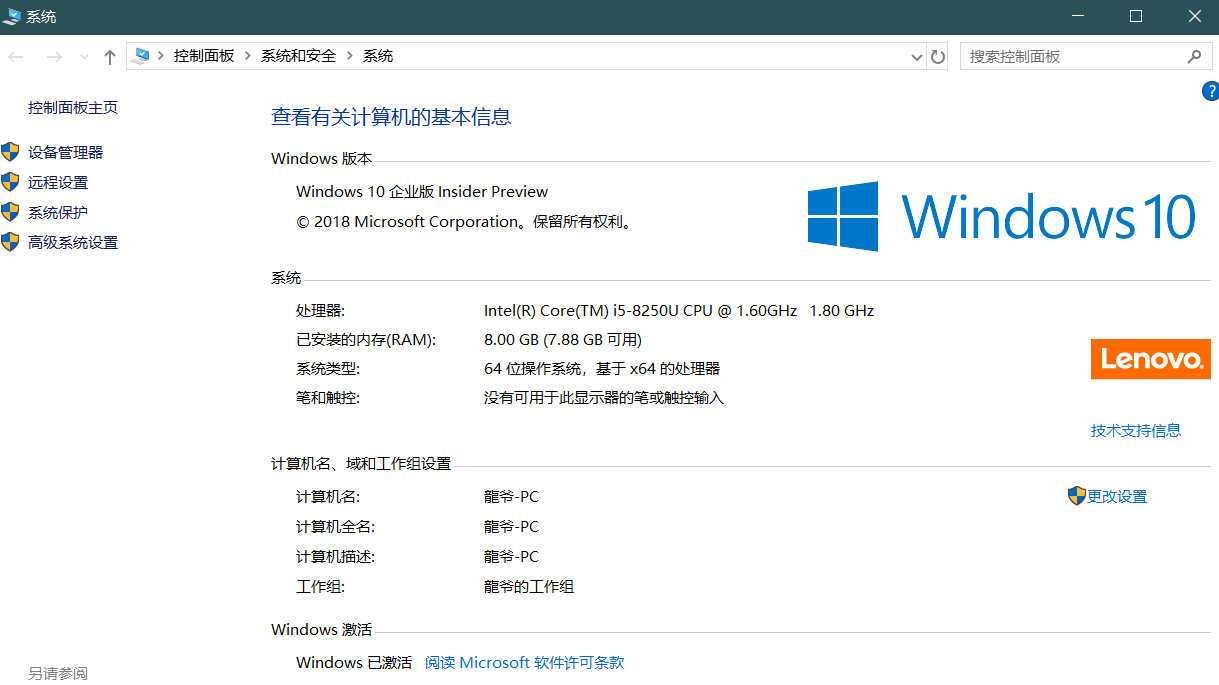Open recent locations dropdown arrow
The height and width of the screenshot is (685, 1219).
[85, 57]
